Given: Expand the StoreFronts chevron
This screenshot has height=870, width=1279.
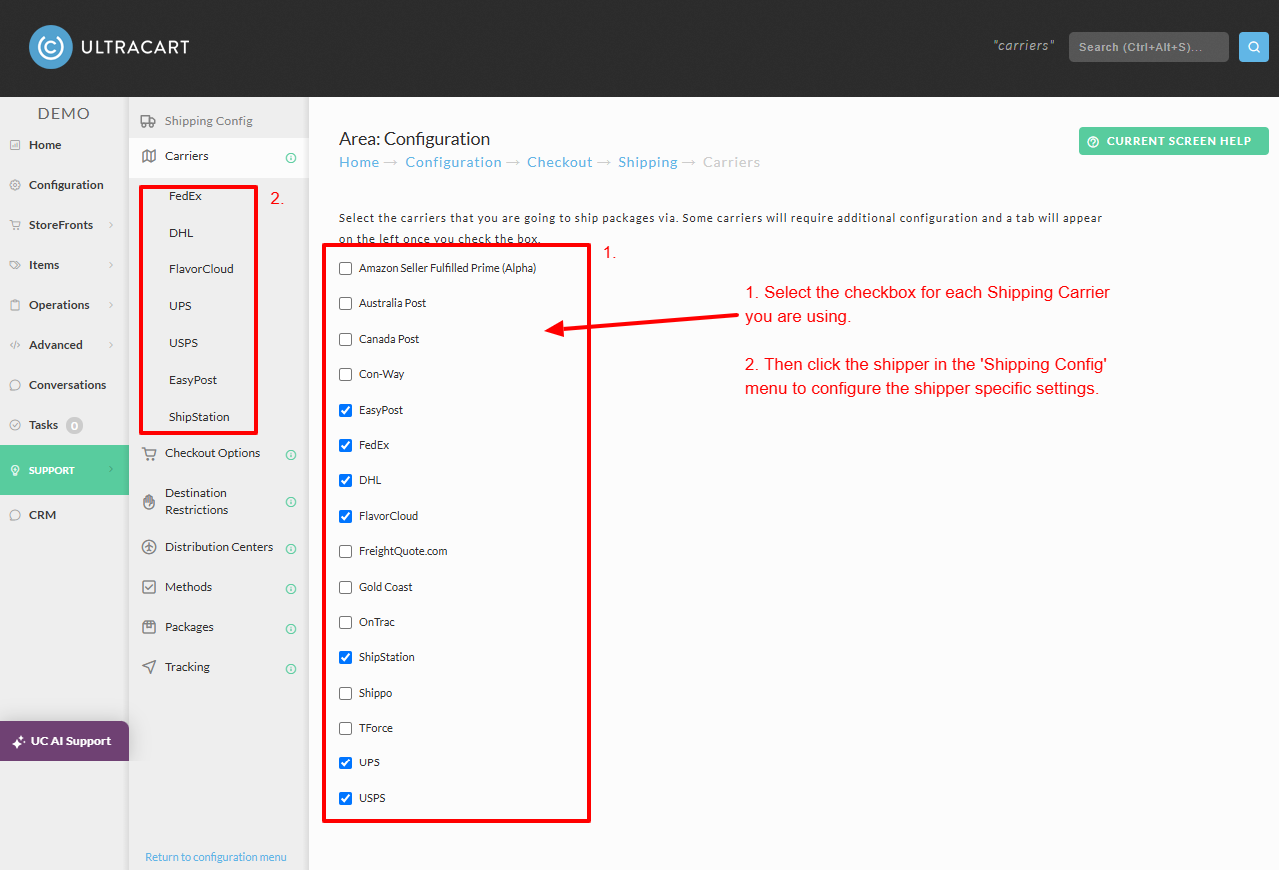Looking at the screenshot, I should coord(111,225).
